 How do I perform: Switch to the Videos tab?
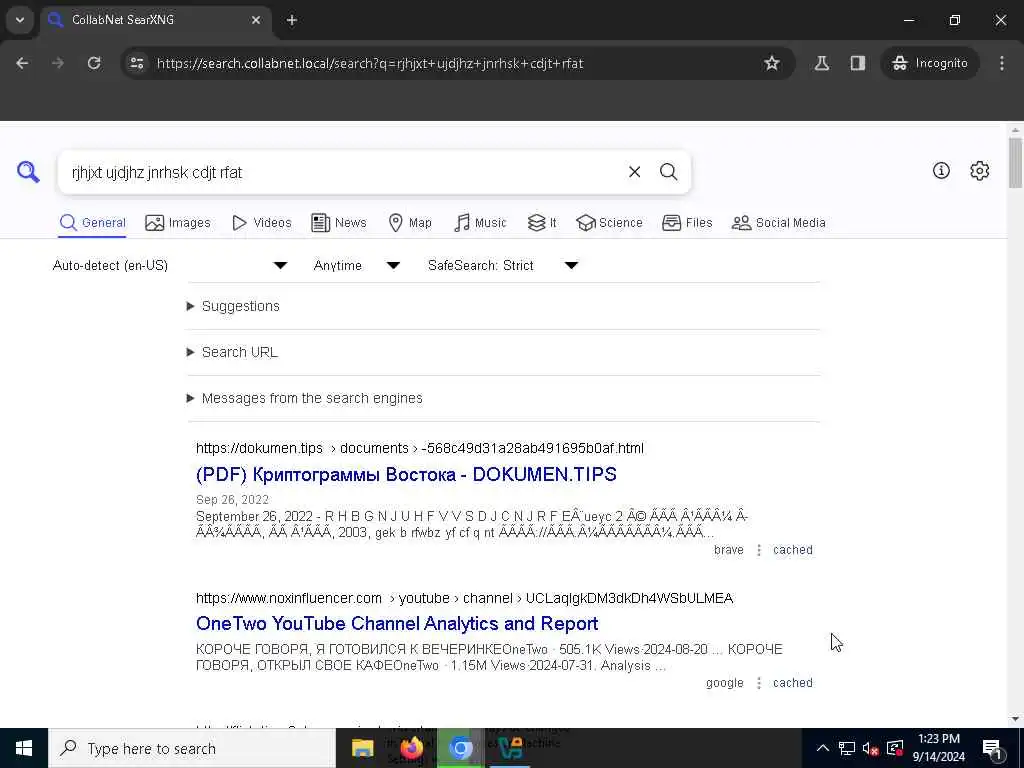(x=261, y=223)
